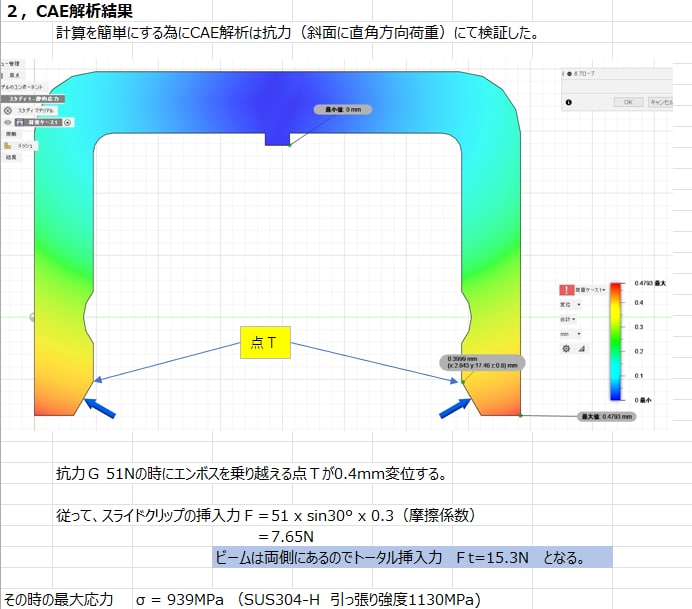Image resolution: width=692 pixels, height=609 pixels.
Task: Click the rainbow displacement color bar
Action: 616,341
